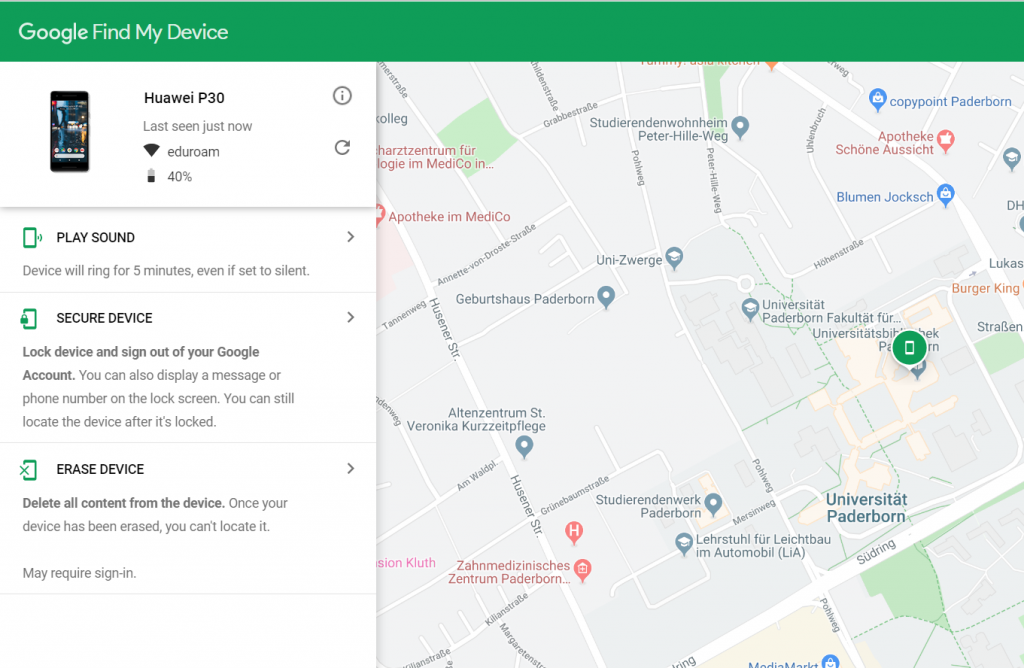Screen dimensions: 1024x668
Task: Click the Zahnmedizinisches Zentrum Paderborn pin
Action: coord(583,569)
